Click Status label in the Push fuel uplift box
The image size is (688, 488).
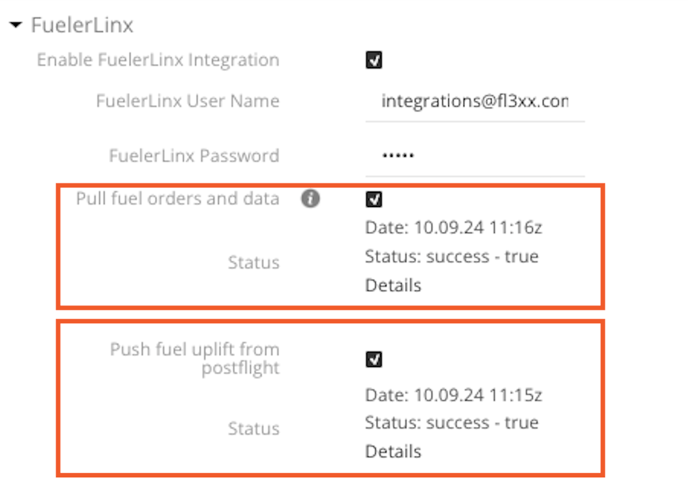(254, 428)
